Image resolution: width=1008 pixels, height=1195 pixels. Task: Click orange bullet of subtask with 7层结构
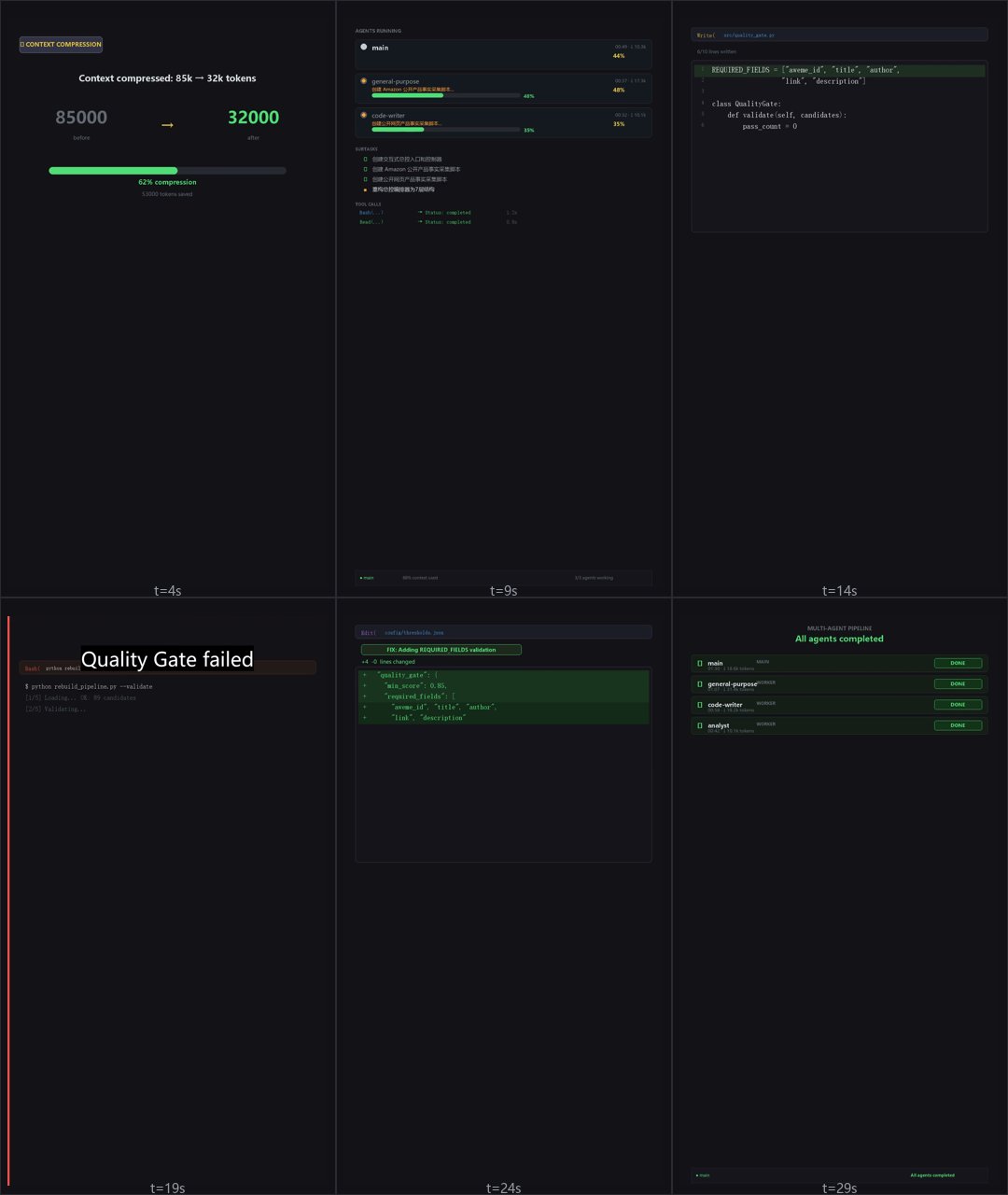pyautogui.click(x=365, y=190)
